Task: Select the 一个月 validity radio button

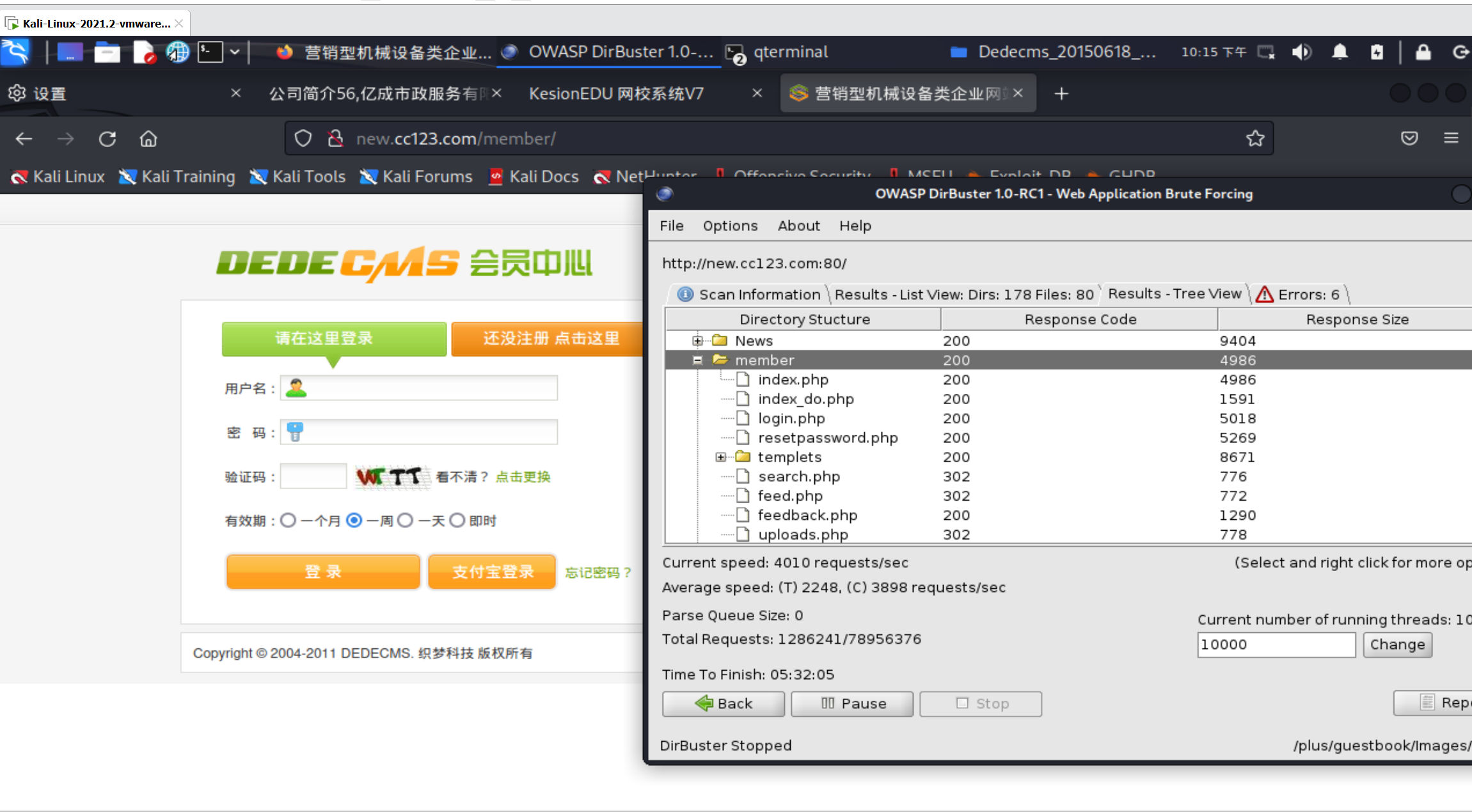Action: [x=289, y=520]
